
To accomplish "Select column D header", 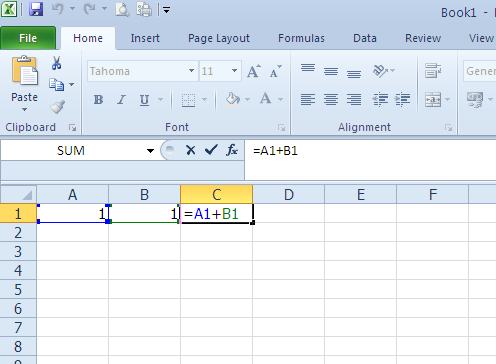I will (x=289, y=194).
